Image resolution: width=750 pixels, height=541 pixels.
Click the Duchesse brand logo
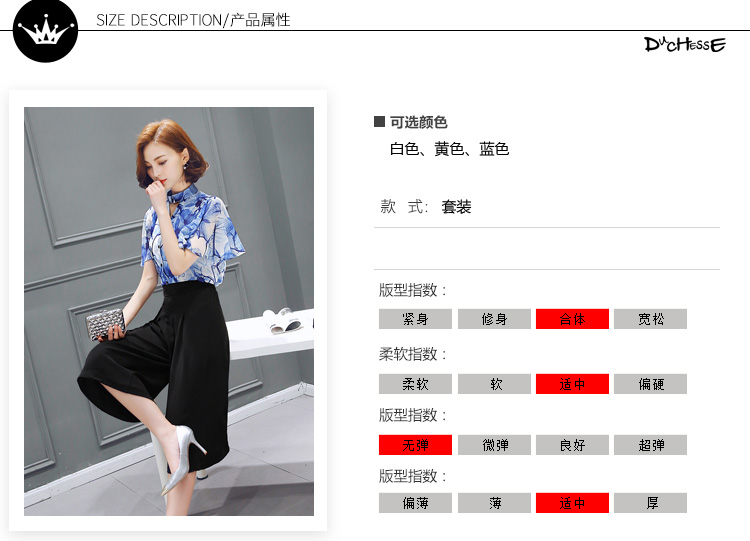[x=684, y=44]
